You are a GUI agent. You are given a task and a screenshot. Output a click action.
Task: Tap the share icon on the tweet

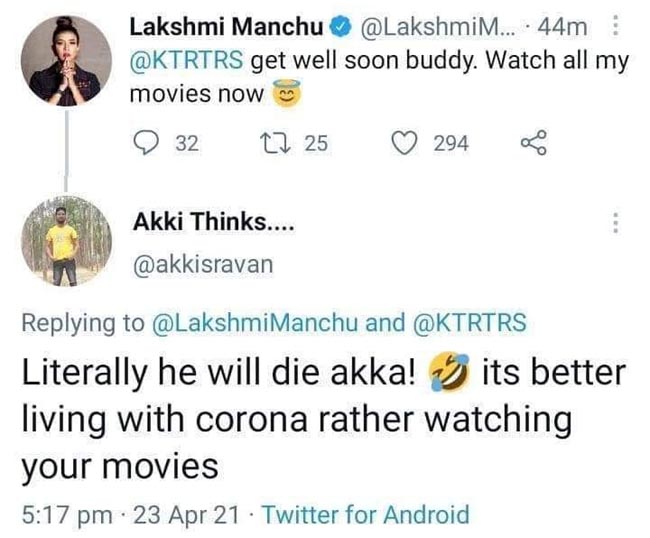[x=533, y=144]
